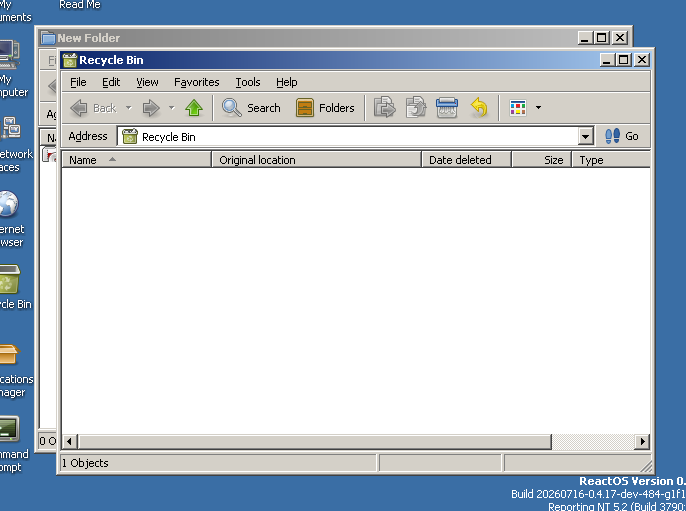Expand the Views dropdown arrow
Viewport: 686px width, 511px height.
538,108
